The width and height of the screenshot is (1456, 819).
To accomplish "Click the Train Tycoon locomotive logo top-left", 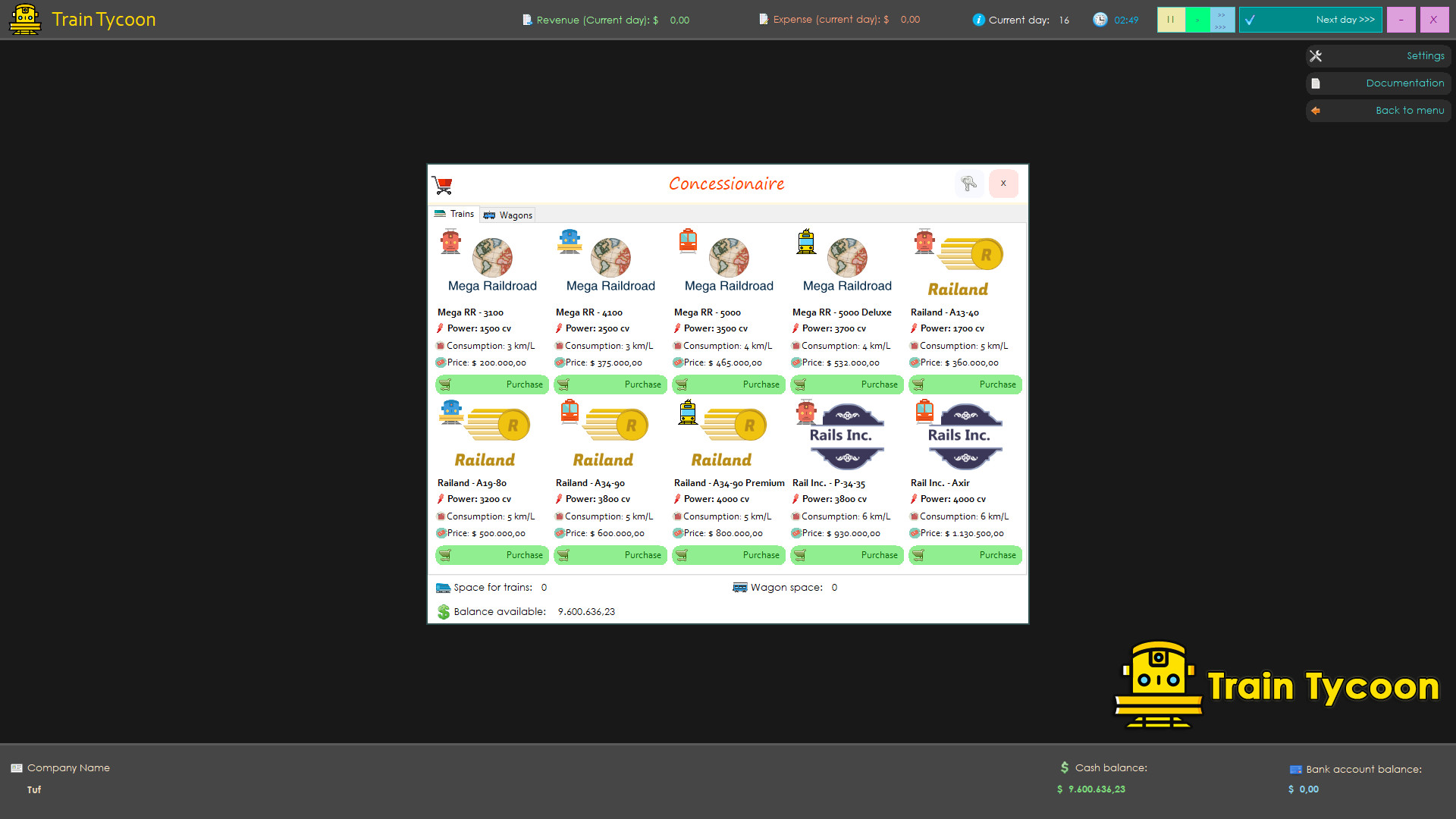I will tap(25, 19).
